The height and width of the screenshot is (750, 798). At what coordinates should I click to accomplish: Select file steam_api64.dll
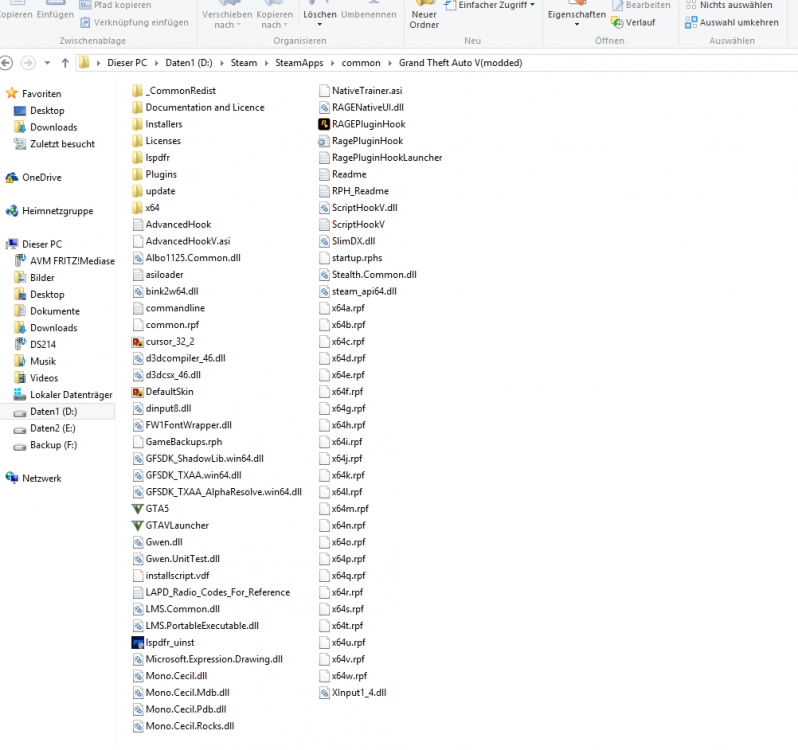click(358, 292)
